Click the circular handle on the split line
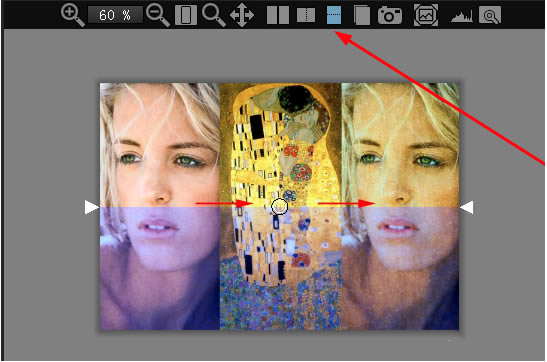547x362 pixels. pos(279,207)
